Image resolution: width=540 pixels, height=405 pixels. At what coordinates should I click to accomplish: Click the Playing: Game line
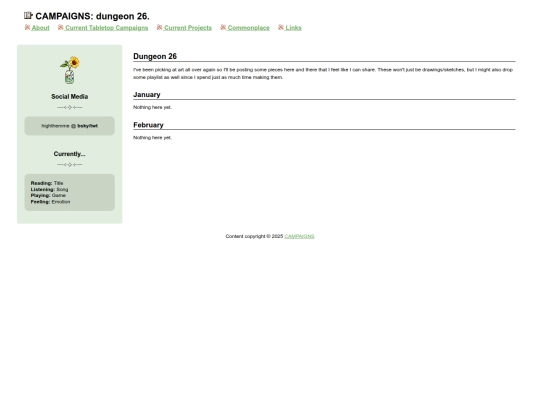[x=48, y=195]
